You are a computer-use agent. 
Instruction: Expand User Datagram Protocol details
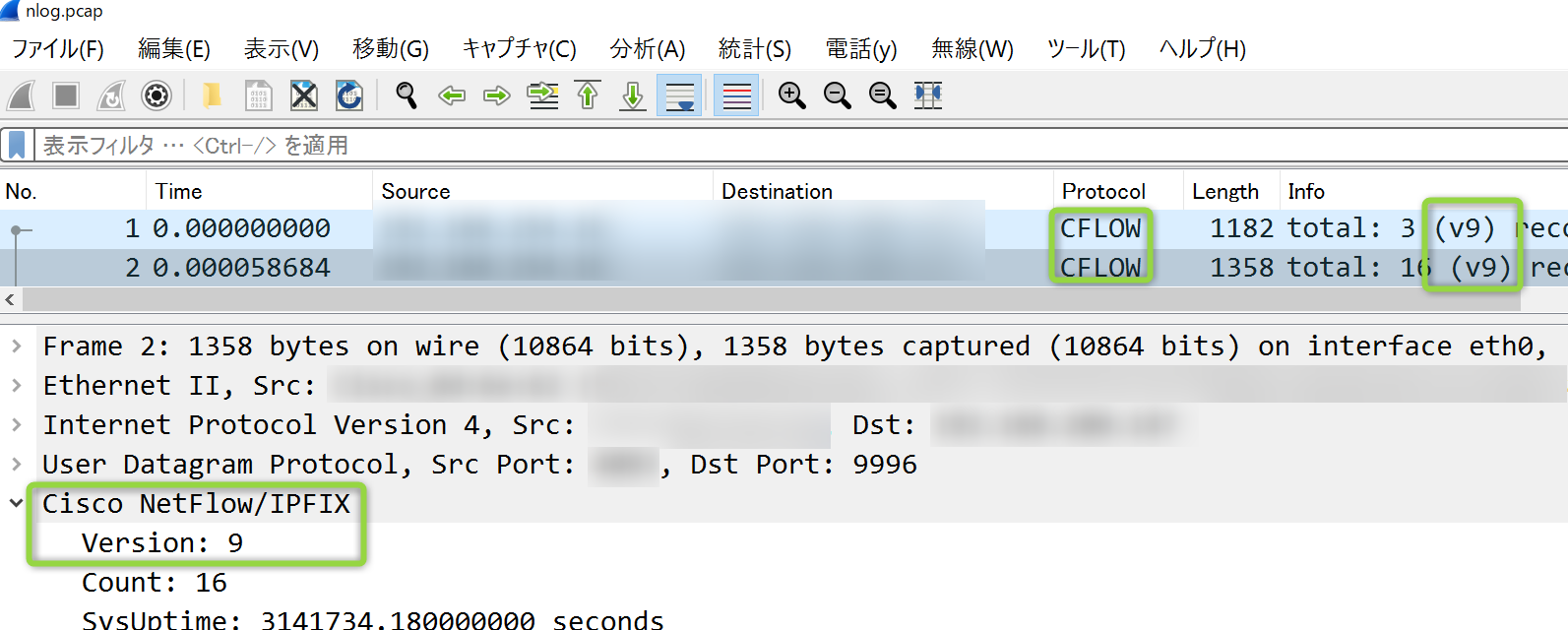click(x=17, y=464)
